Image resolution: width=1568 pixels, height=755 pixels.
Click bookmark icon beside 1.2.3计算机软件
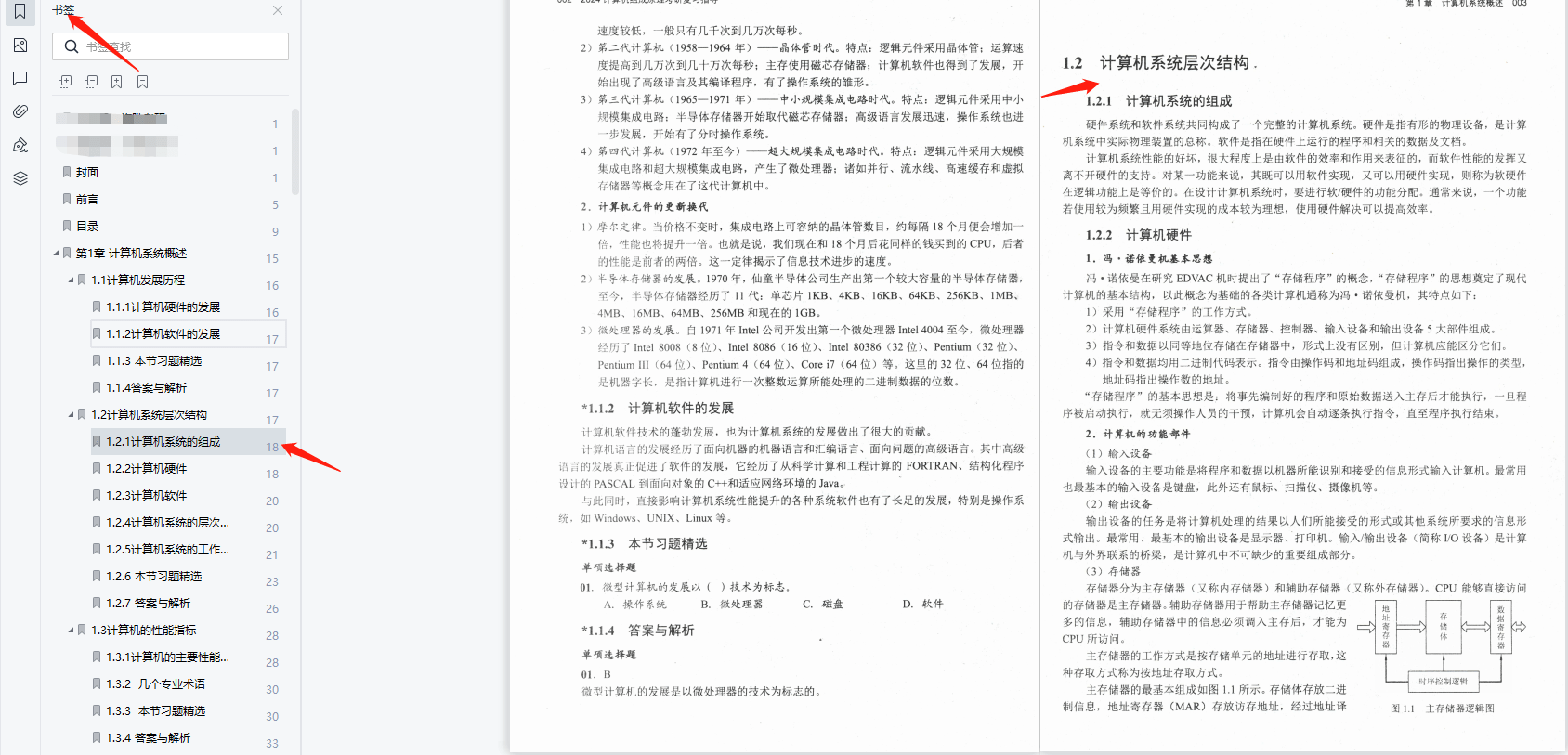[x=97, y=495]
